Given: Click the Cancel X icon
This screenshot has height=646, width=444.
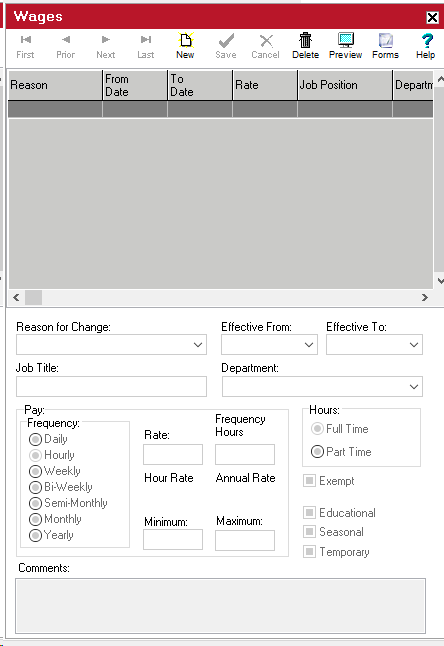Looking at the screenshot, I should (x=266, y=40).
